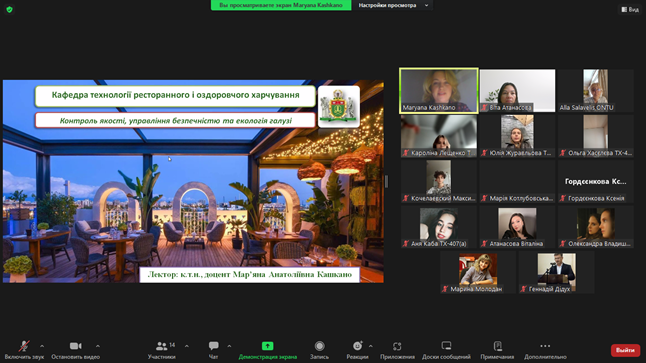Start recording with Запись button
This screenshot has height=363, width=646.
(319, 350)
